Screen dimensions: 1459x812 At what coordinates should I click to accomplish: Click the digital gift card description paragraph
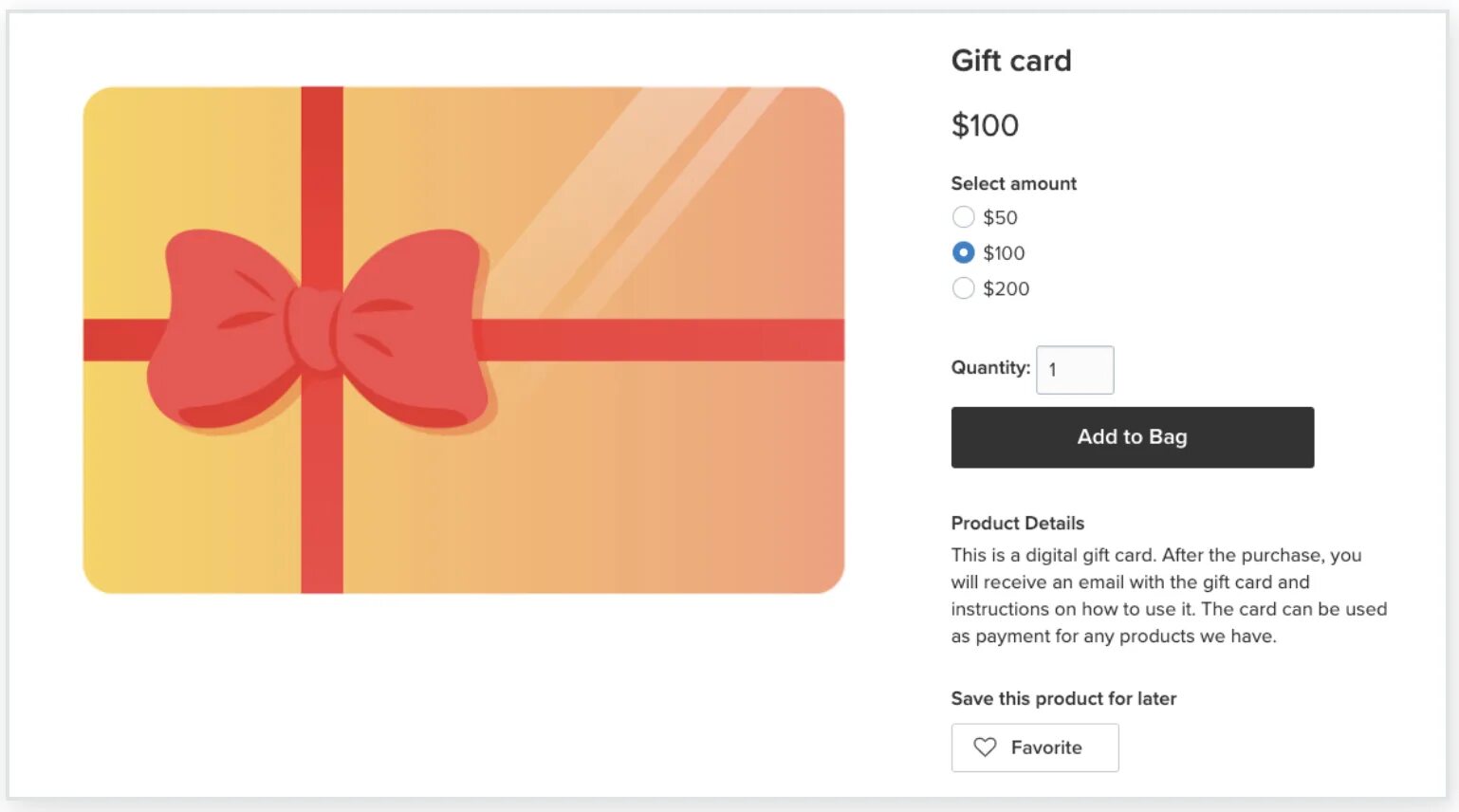click(x=1168, y=595)
